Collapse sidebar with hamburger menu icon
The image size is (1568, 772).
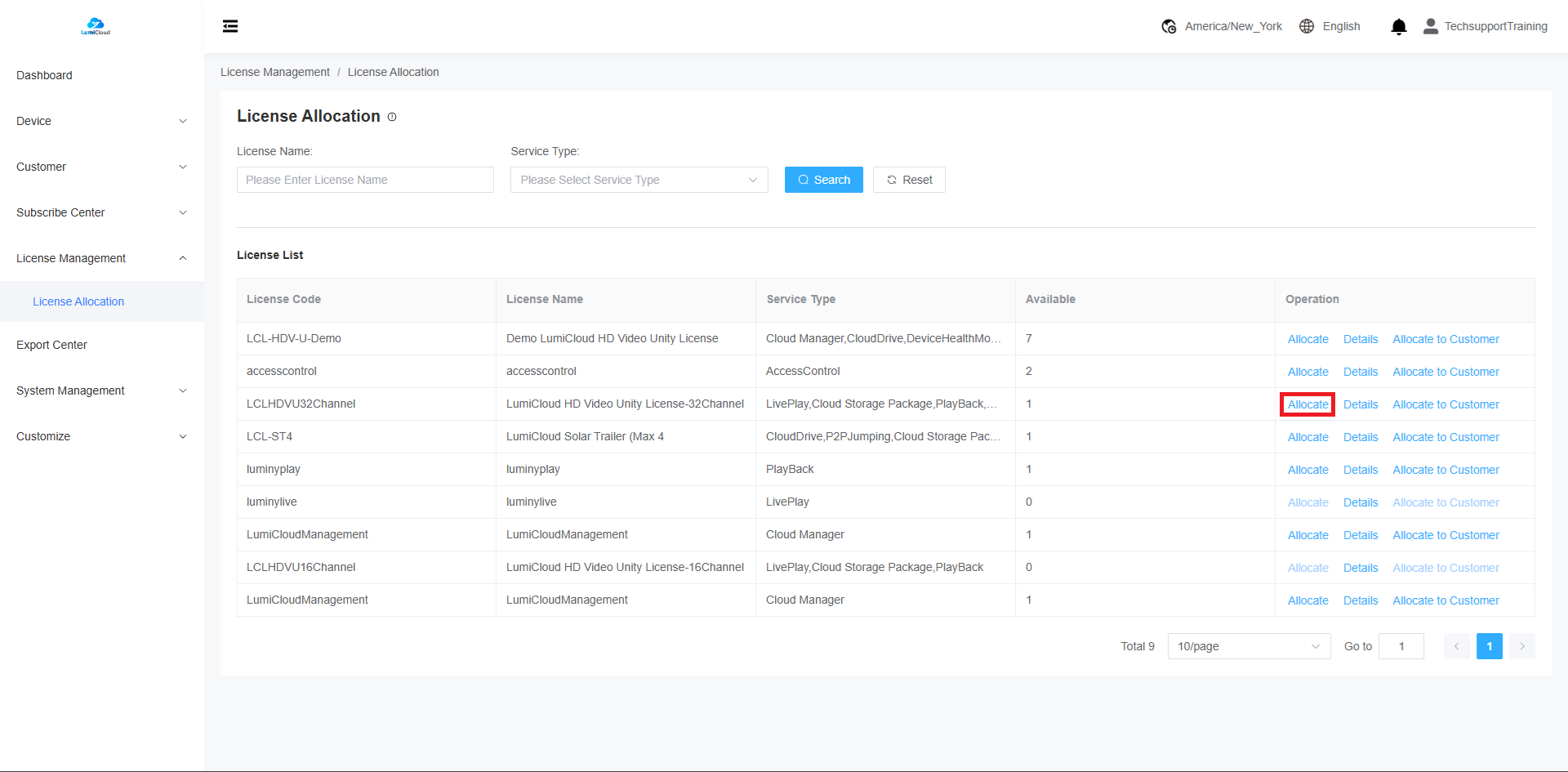tap(230, 26)
